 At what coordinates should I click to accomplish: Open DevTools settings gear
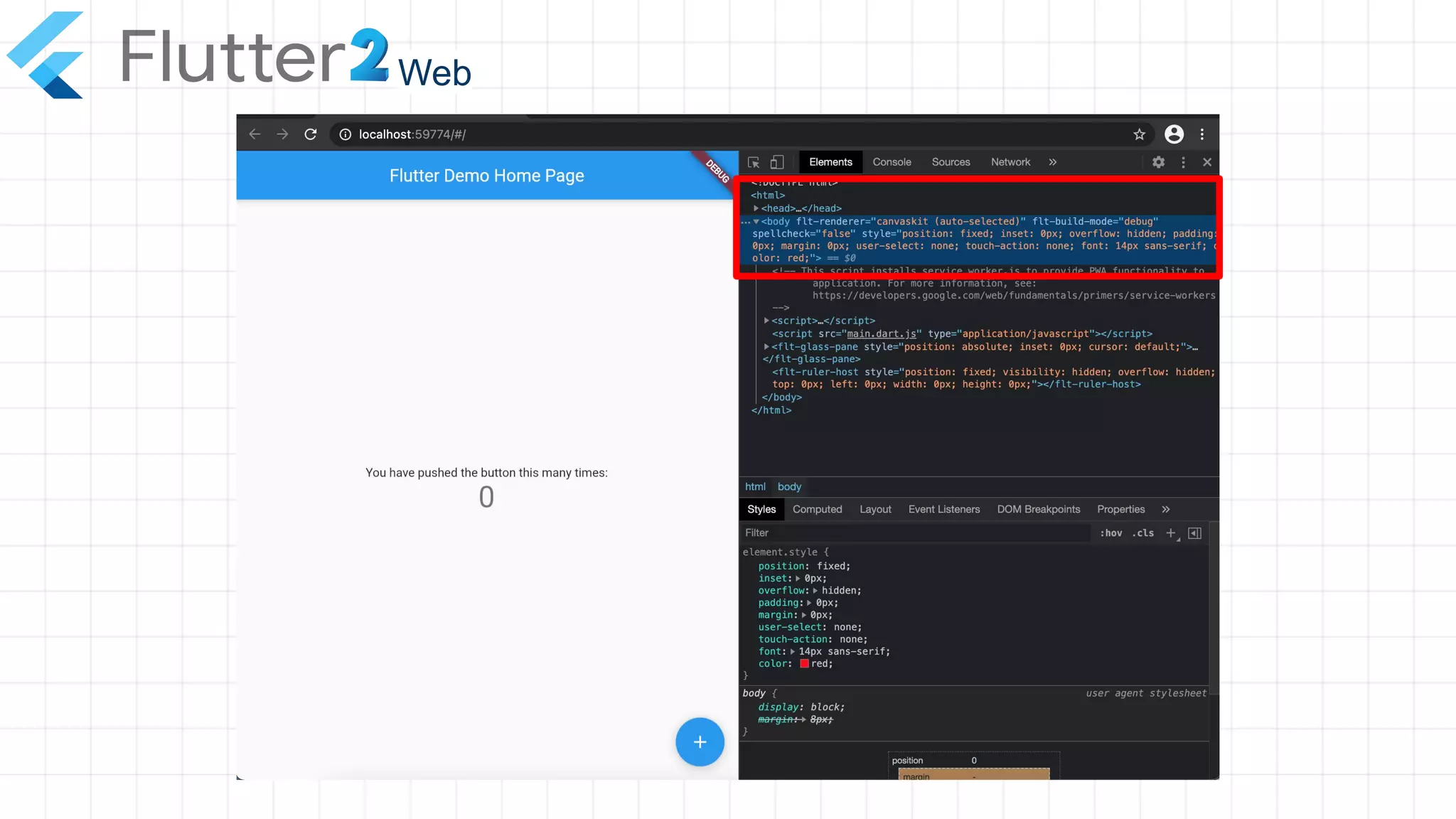[1158, 162]
